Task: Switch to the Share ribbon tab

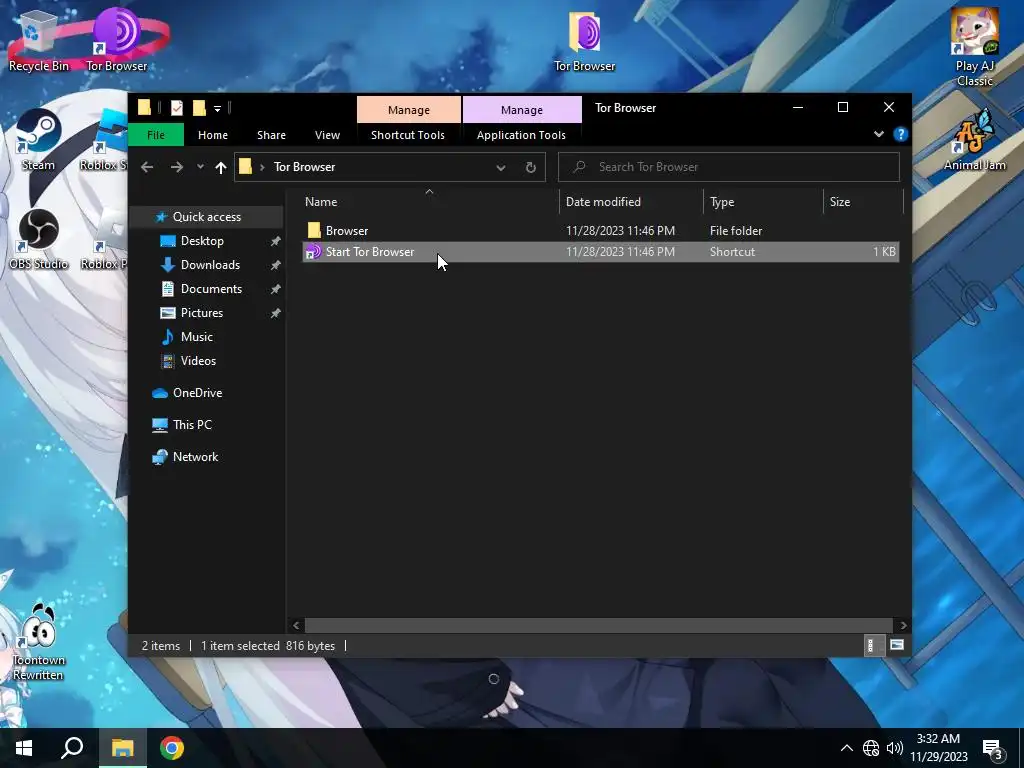Action: pos(271,135)
